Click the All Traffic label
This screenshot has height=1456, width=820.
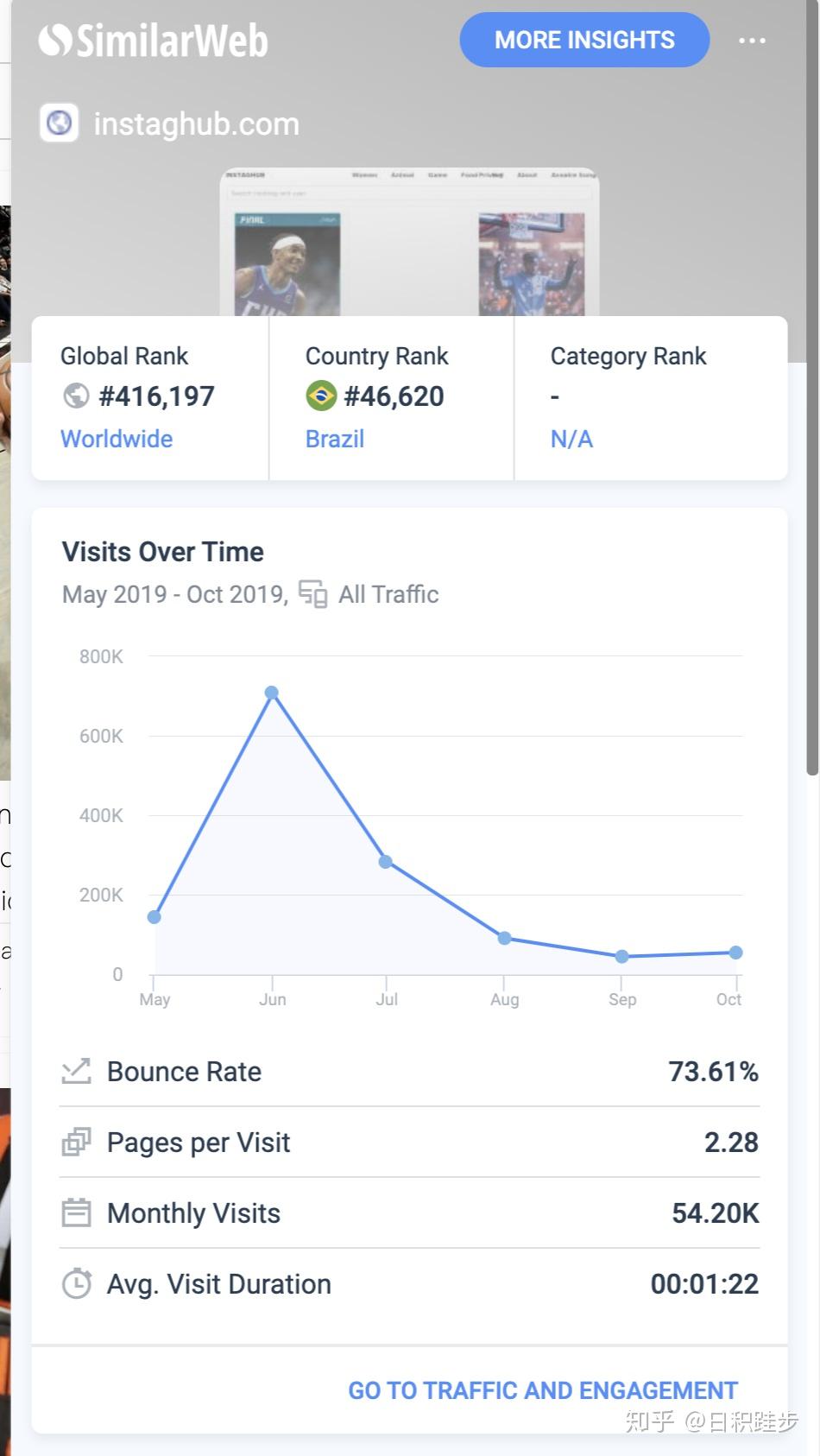tap(388, 594)
